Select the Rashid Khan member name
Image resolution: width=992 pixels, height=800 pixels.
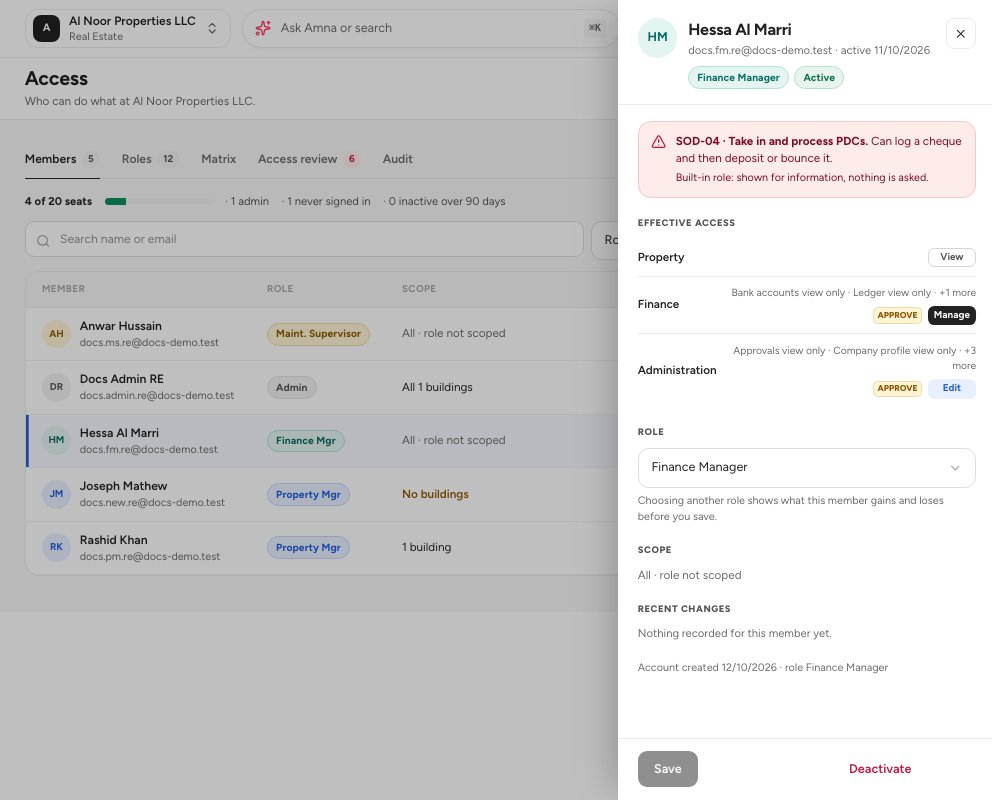click(113, 539)
